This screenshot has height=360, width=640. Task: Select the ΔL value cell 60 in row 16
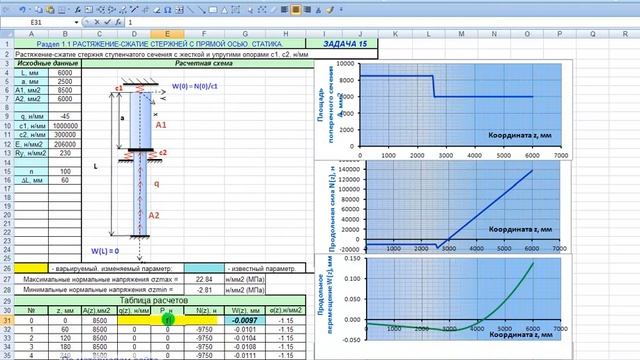(64, 180)
